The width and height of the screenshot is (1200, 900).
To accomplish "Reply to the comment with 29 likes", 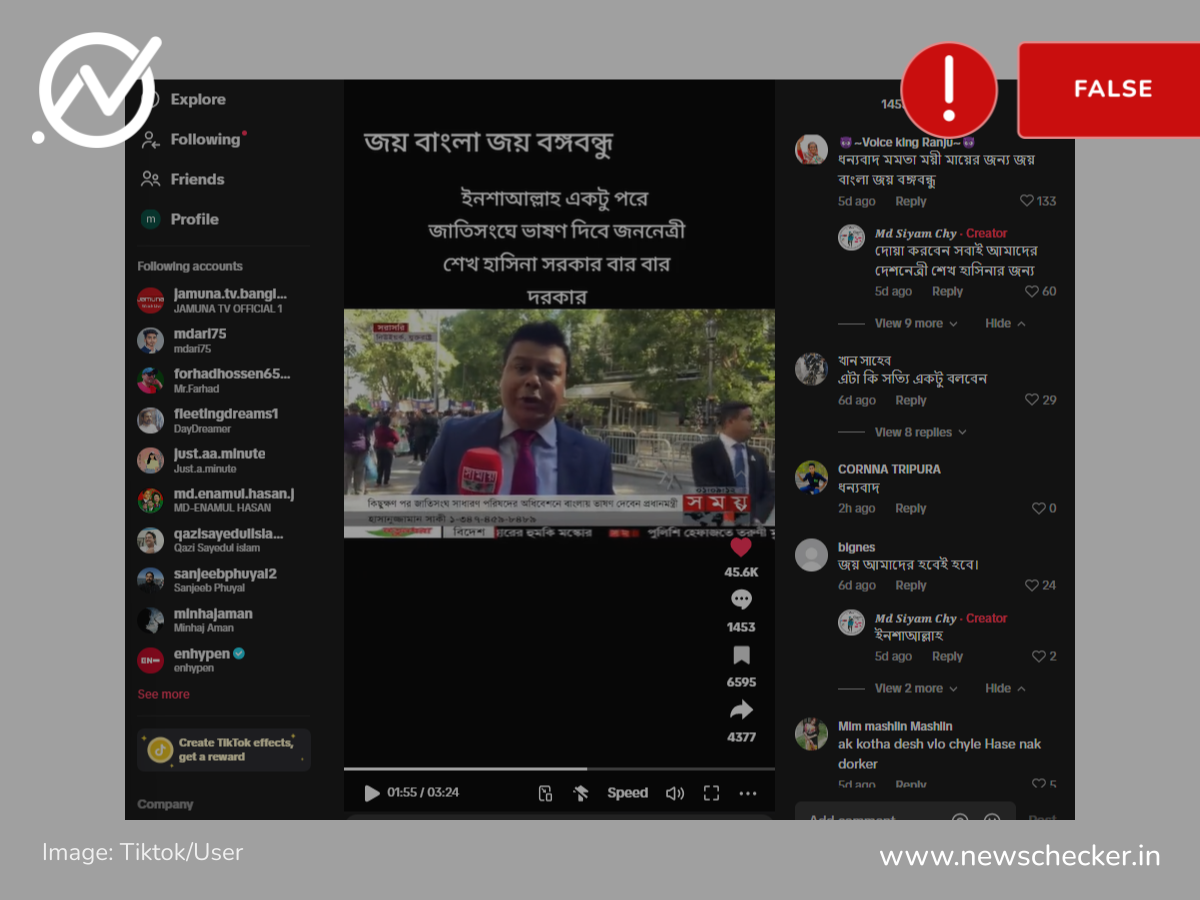I will tap(911, 400).
